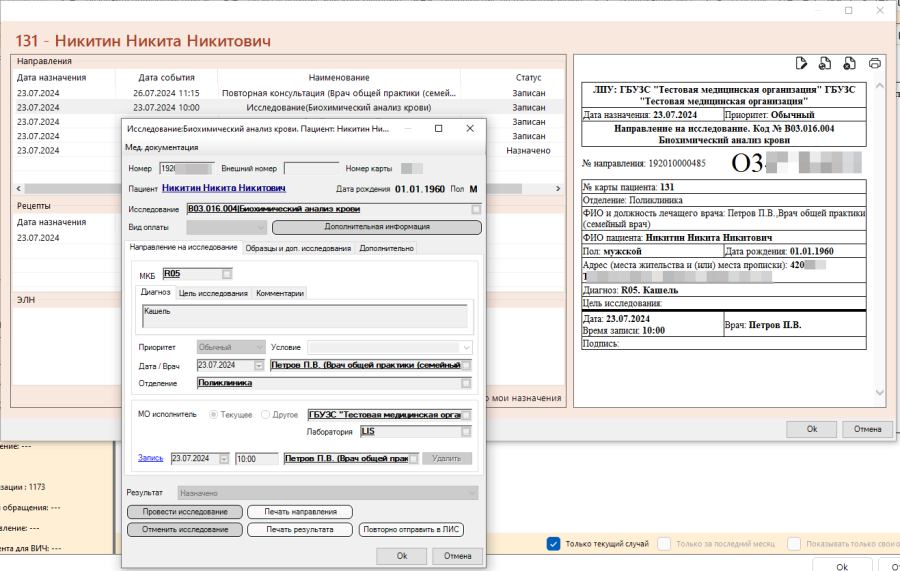The height and width of the screenshot is (571, 900).
Task: Open doctor lookup in Дата / Врач row
Action: tap(466, 366)
